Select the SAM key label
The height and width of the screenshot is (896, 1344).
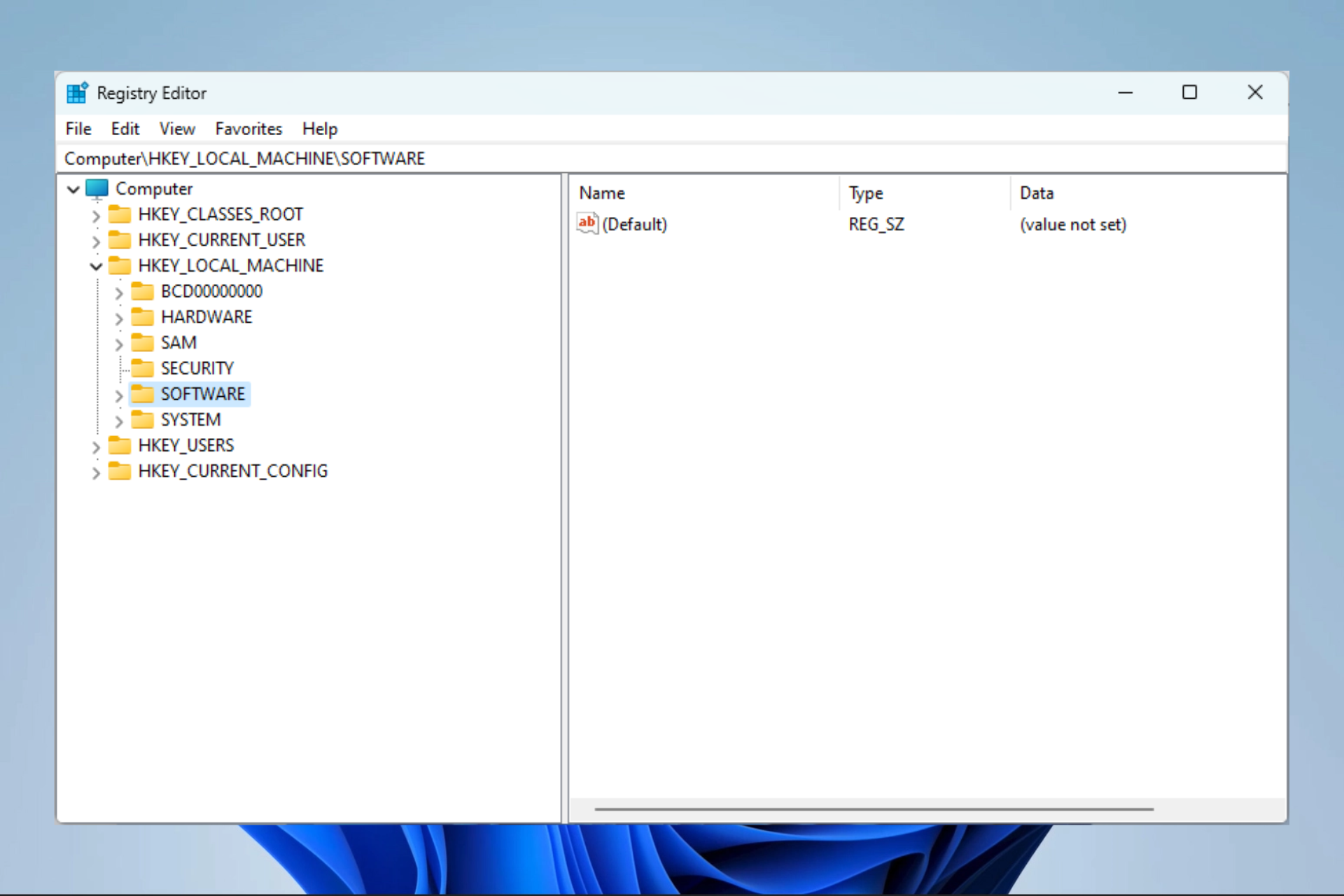pos(178,342)
